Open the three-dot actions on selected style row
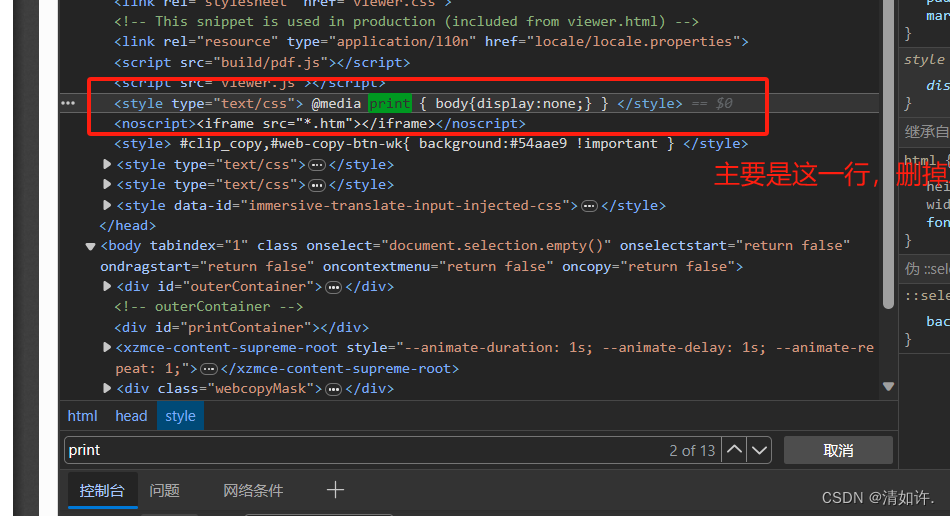Image resolution: width=950 pixels, height=516 pixels. point(68,103)
